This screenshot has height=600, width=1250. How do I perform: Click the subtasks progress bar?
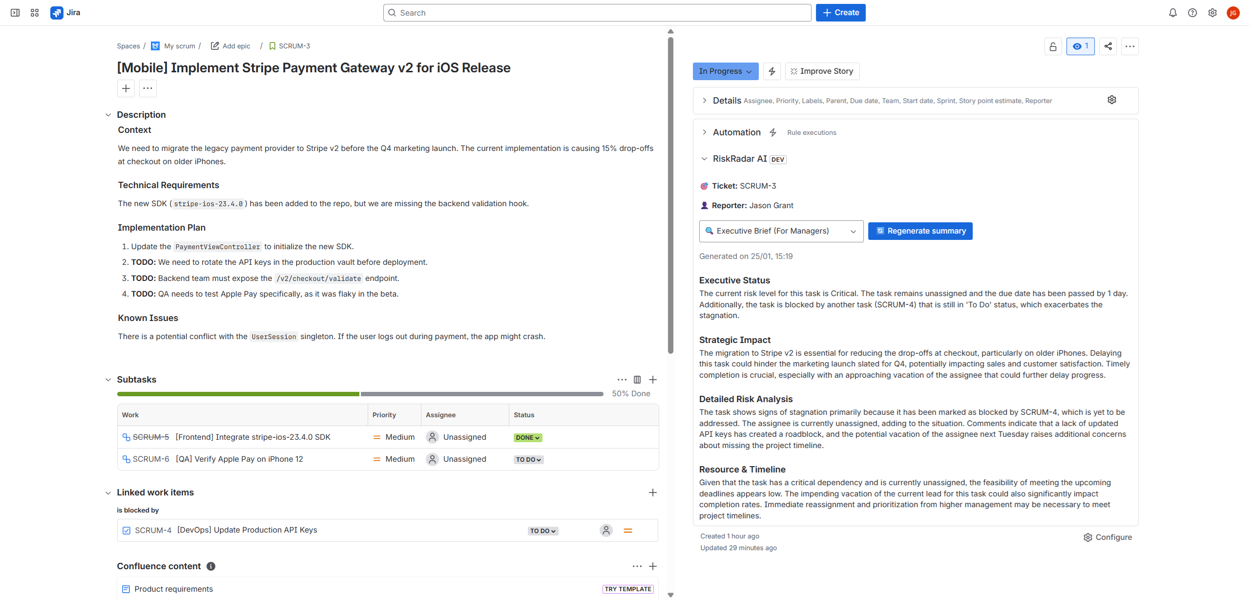pyautogui.click(x=360, y=394)
